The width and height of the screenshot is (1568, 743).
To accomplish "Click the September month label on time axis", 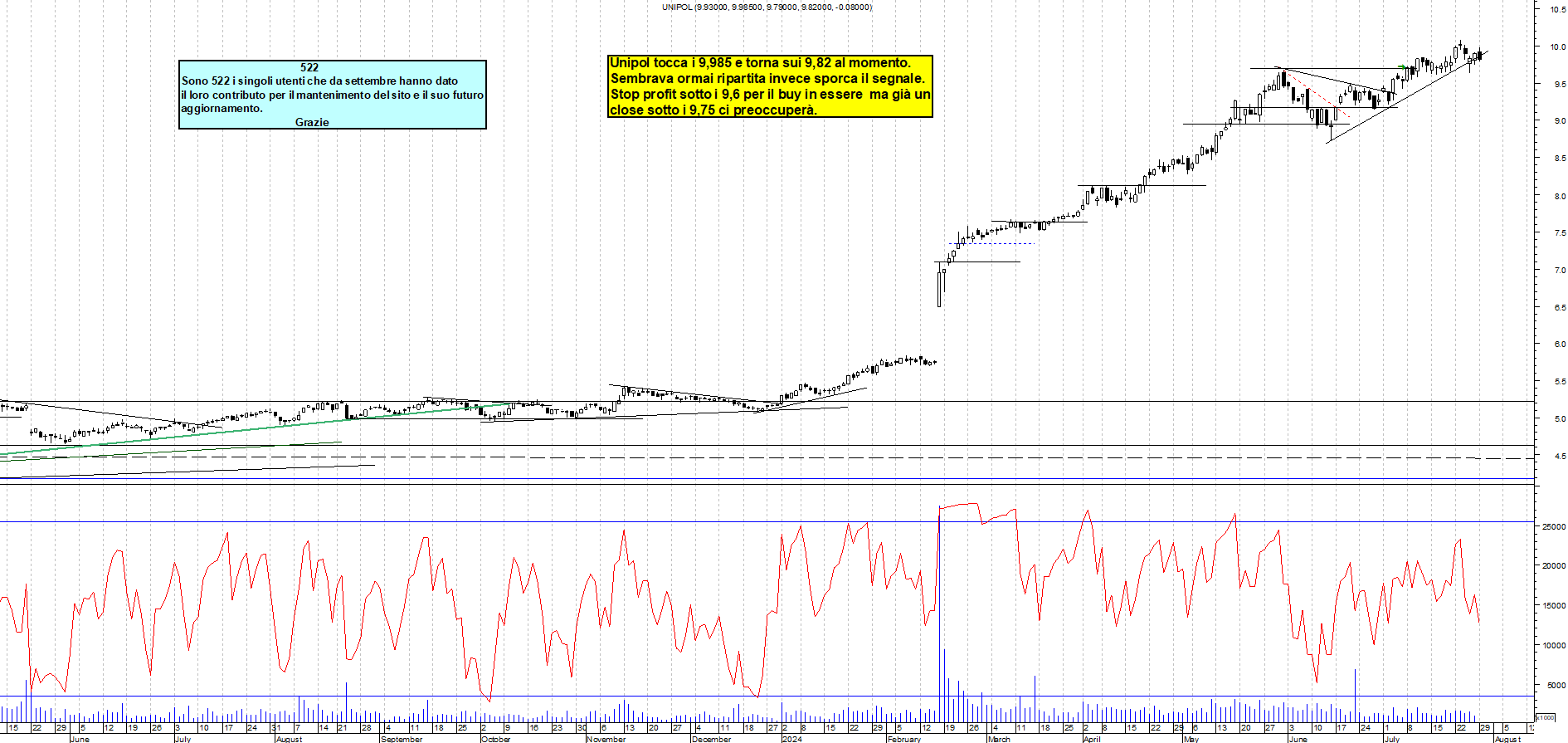I will (402, 739).
